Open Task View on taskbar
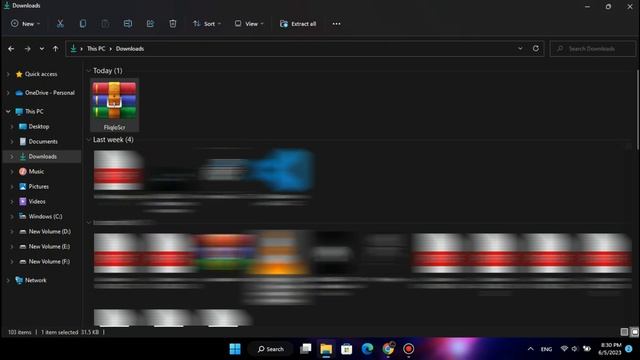 pyautogui.click(x=305, y=349)
